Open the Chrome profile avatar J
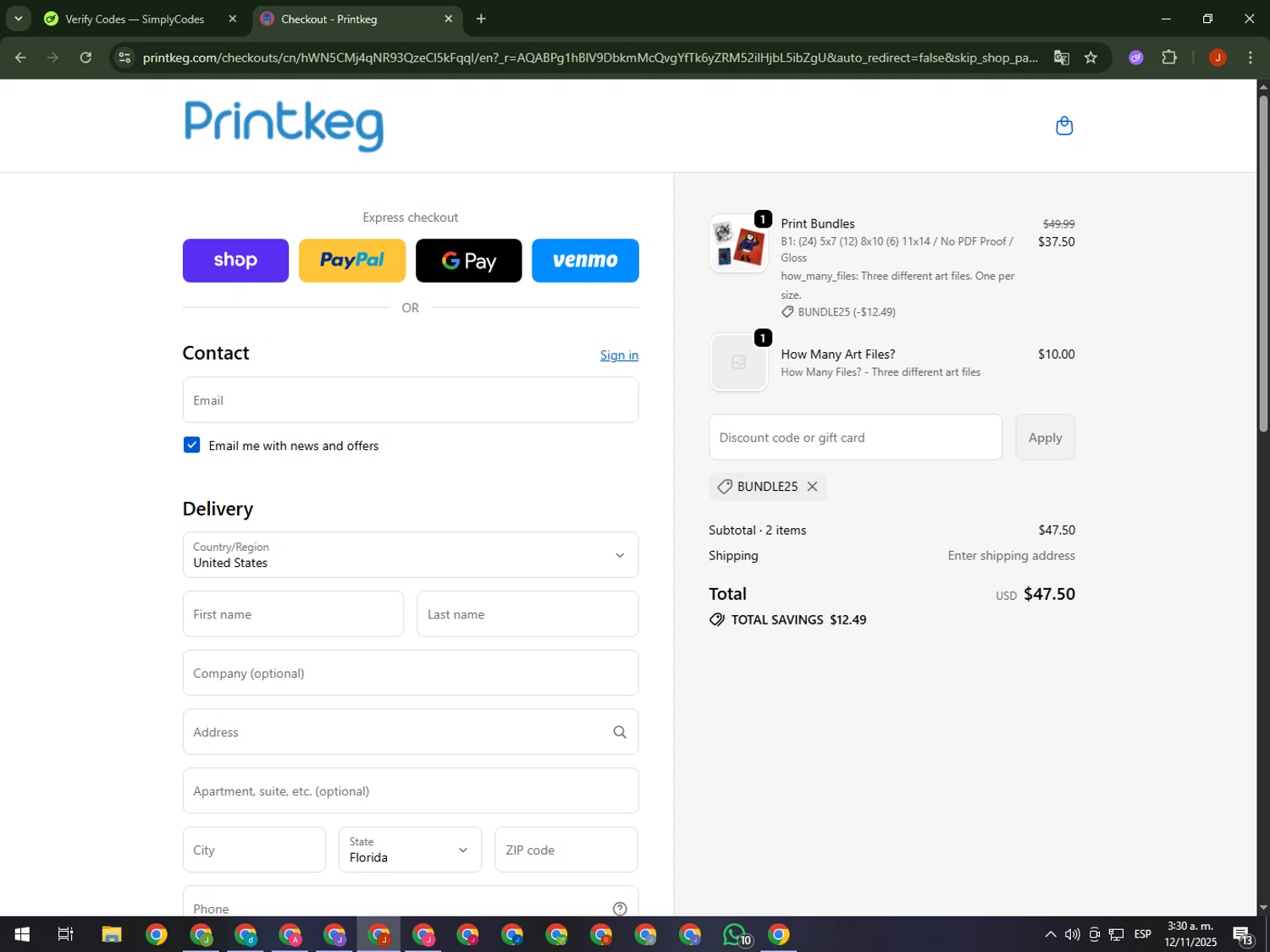 click(x=1218, y=58)
